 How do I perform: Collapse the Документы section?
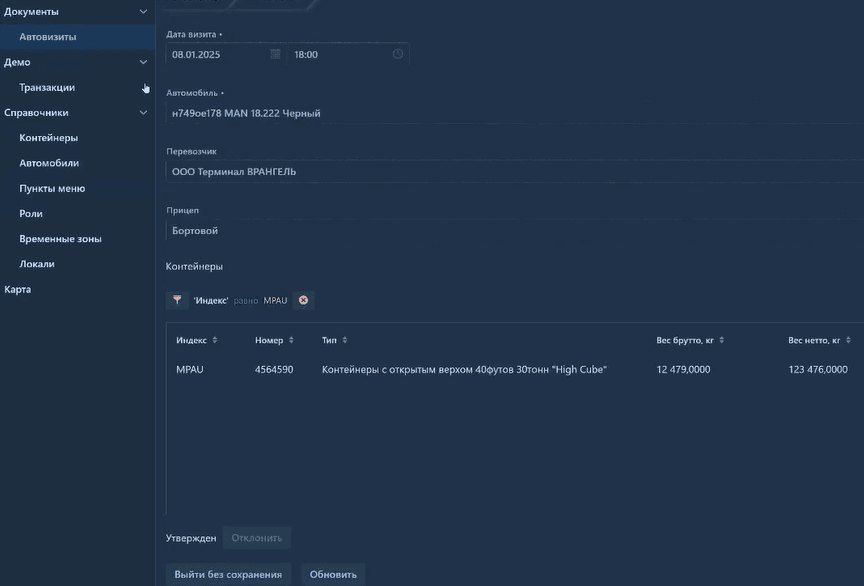(143, 12)
